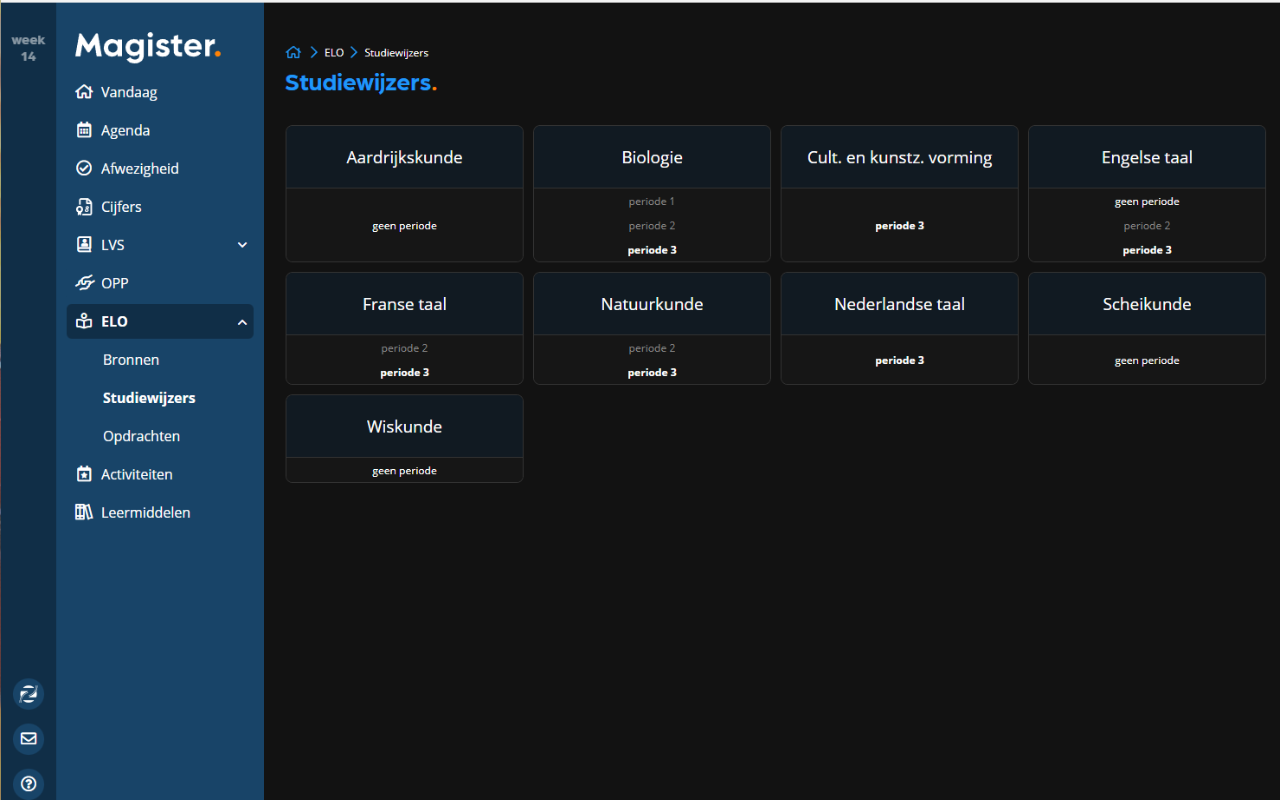Click ELO in the breadcrumb trail

coord(334,53)
